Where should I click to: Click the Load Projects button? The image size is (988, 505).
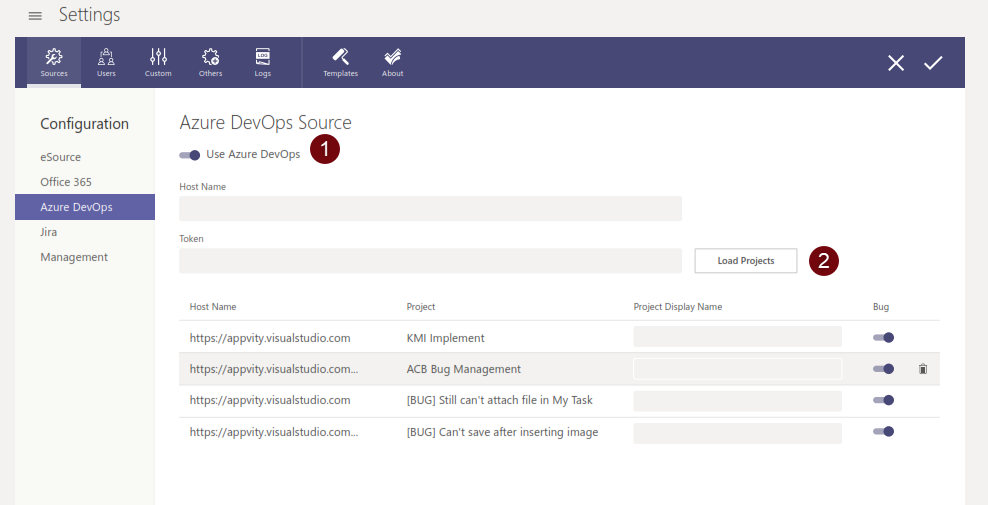click(746, 261)
